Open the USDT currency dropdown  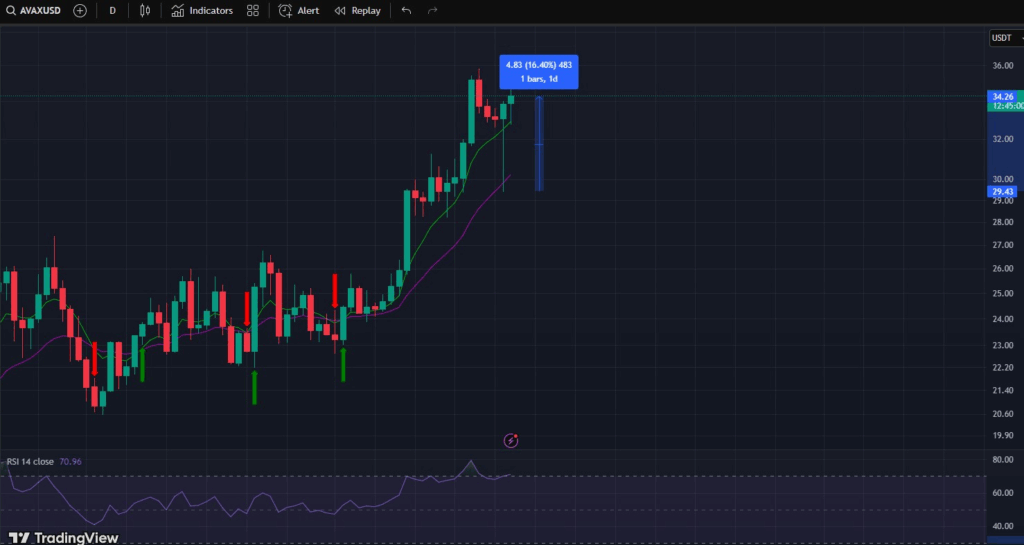[1002, 38]
